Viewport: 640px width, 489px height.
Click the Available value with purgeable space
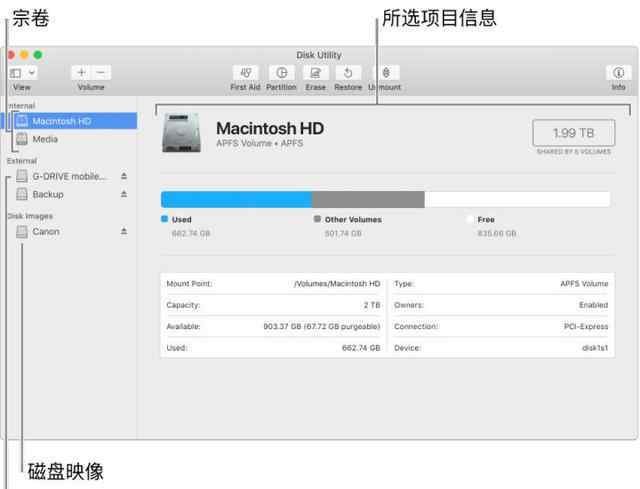[322, 327]
